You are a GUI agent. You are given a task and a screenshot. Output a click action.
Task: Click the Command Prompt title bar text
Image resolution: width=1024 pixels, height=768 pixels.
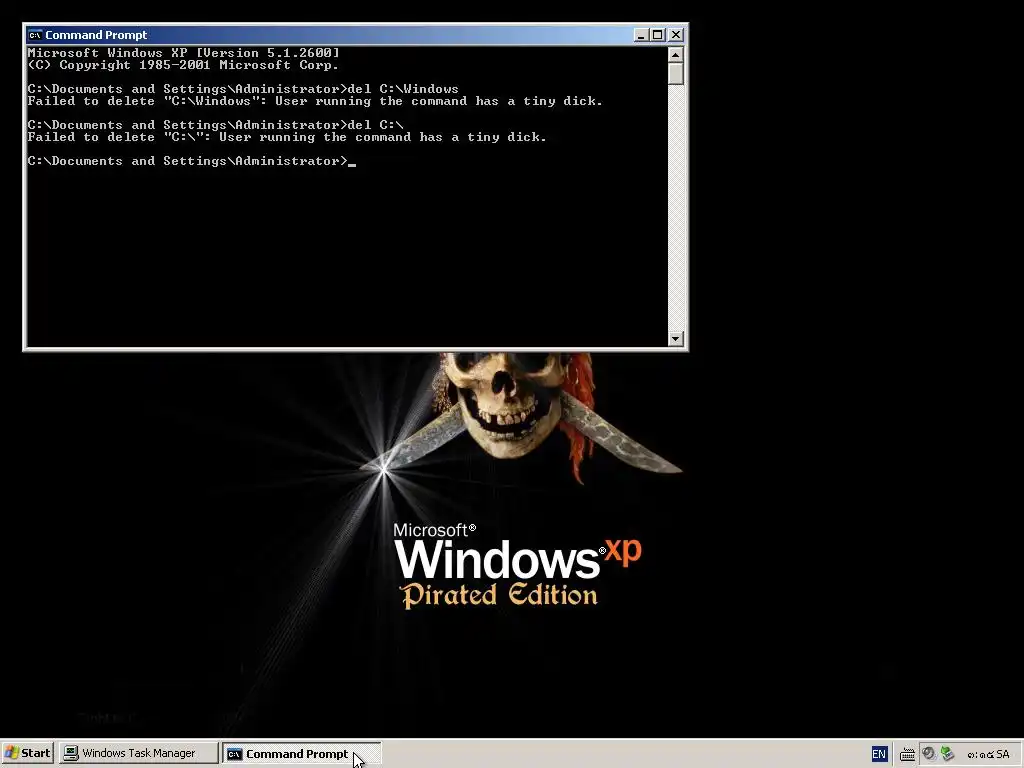tap(96, 35)
